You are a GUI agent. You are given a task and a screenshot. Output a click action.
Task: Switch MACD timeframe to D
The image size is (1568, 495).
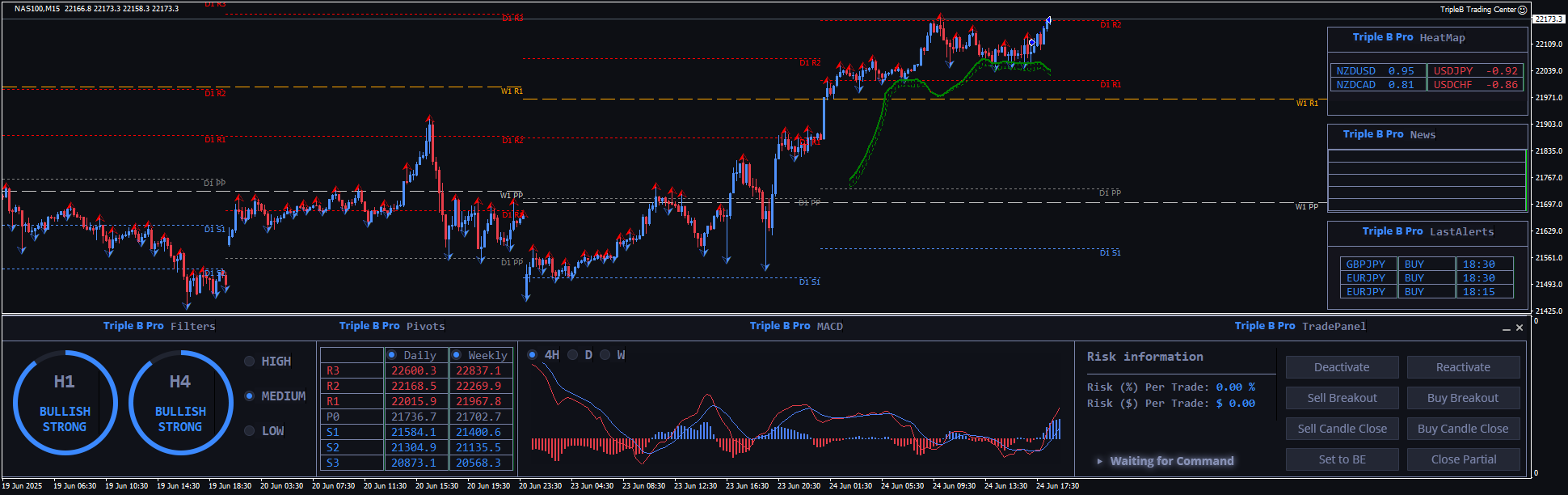[x=573, y=355]
